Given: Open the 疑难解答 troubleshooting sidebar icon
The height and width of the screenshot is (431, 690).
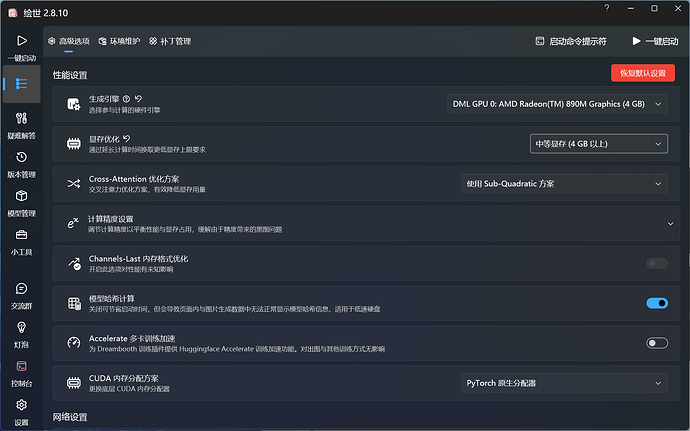Looking at the screenshot, I should coord(21,123).
